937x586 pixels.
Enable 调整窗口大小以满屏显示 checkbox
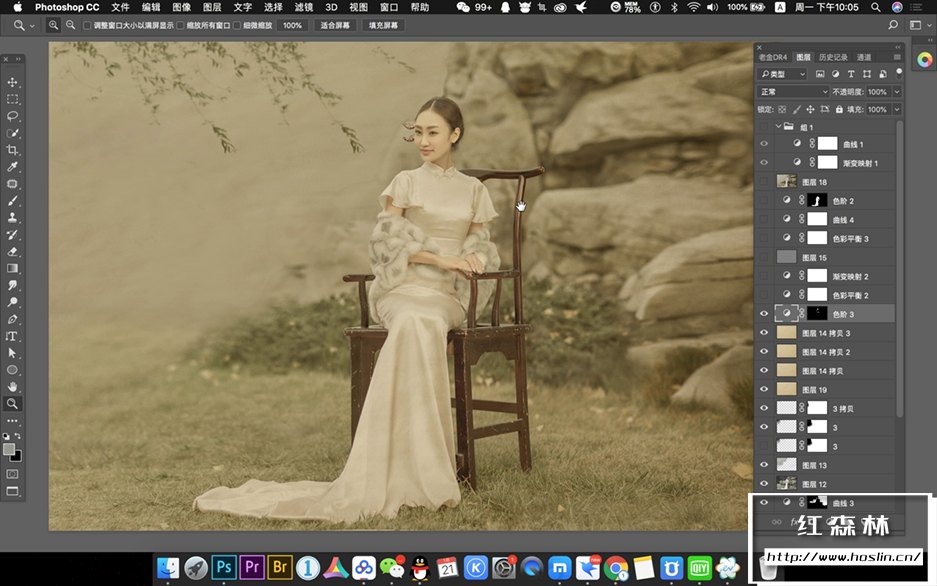point(87,25)
